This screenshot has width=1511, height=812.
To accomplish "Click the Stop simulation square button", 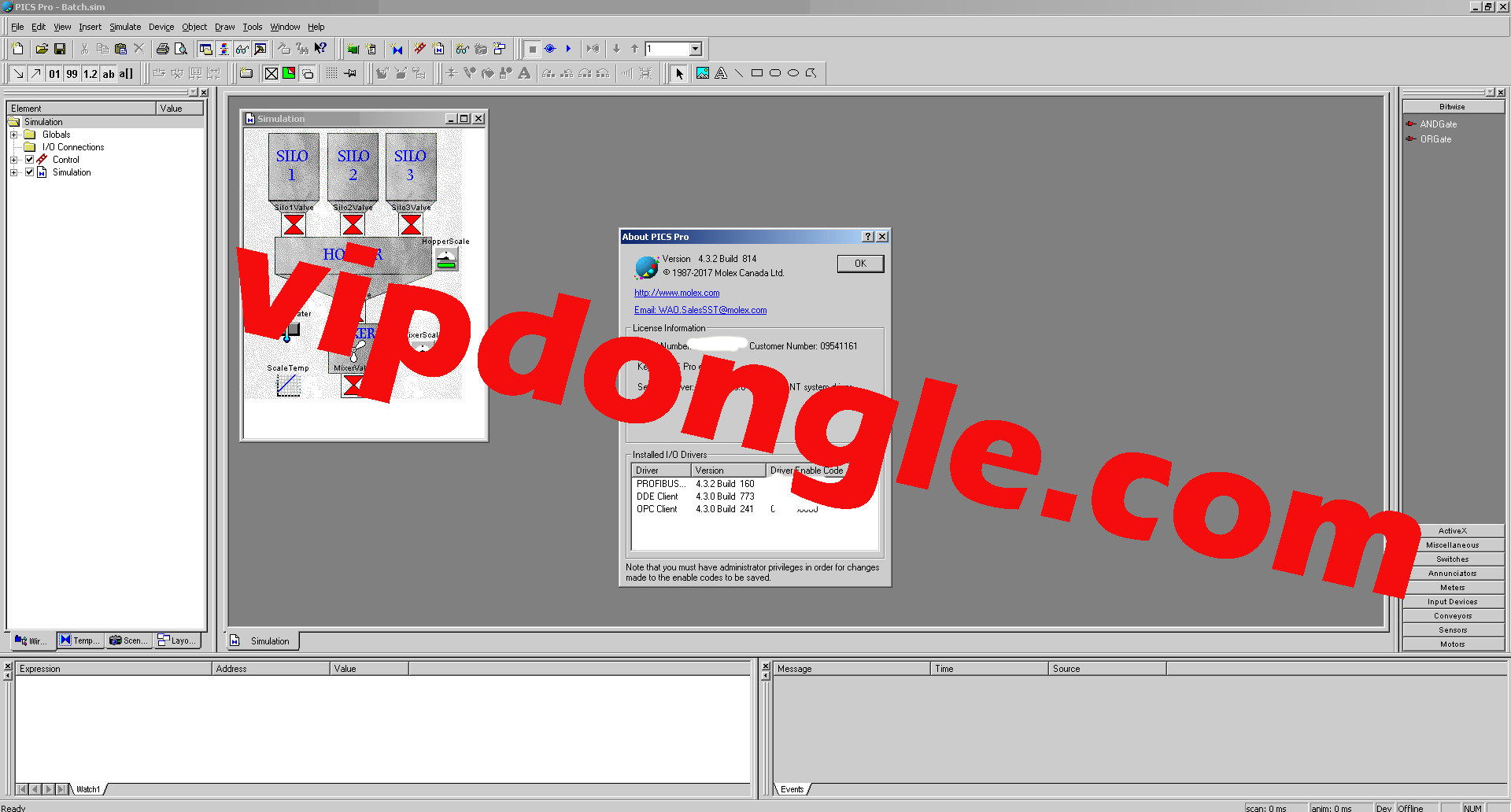I will (x=533, y=49).
